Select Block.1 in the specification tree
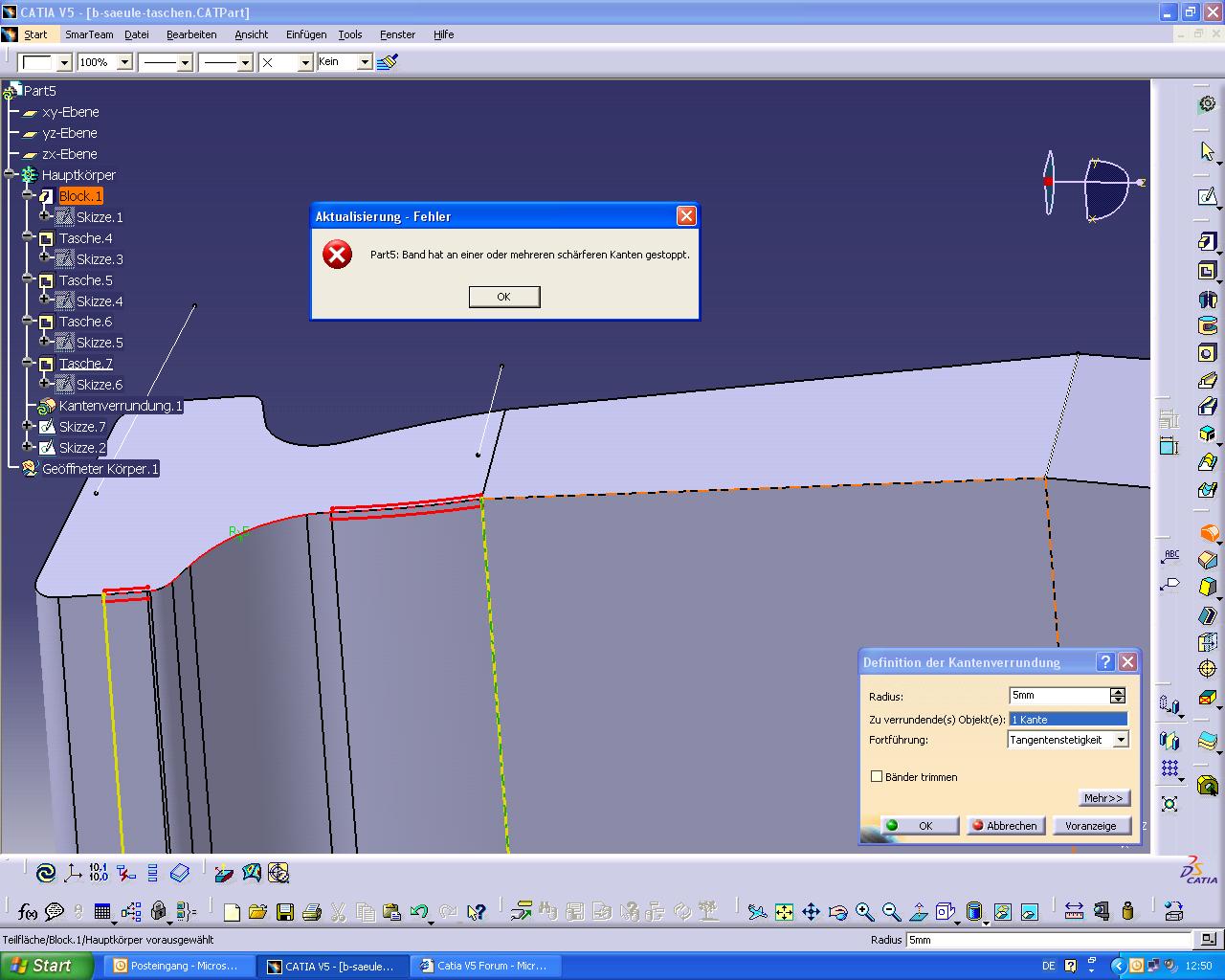The height and width of the screenshot is (980, 1225). click(80, 196)
